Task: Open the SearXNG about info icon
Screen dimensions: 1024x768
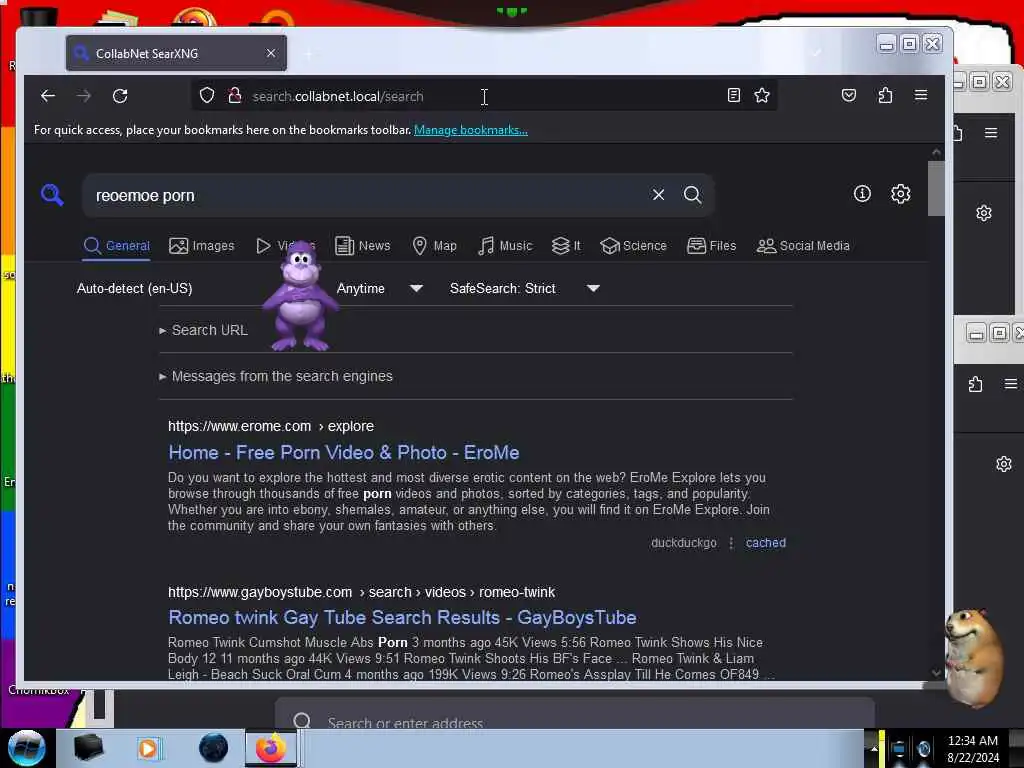Action: pos(862,194)
